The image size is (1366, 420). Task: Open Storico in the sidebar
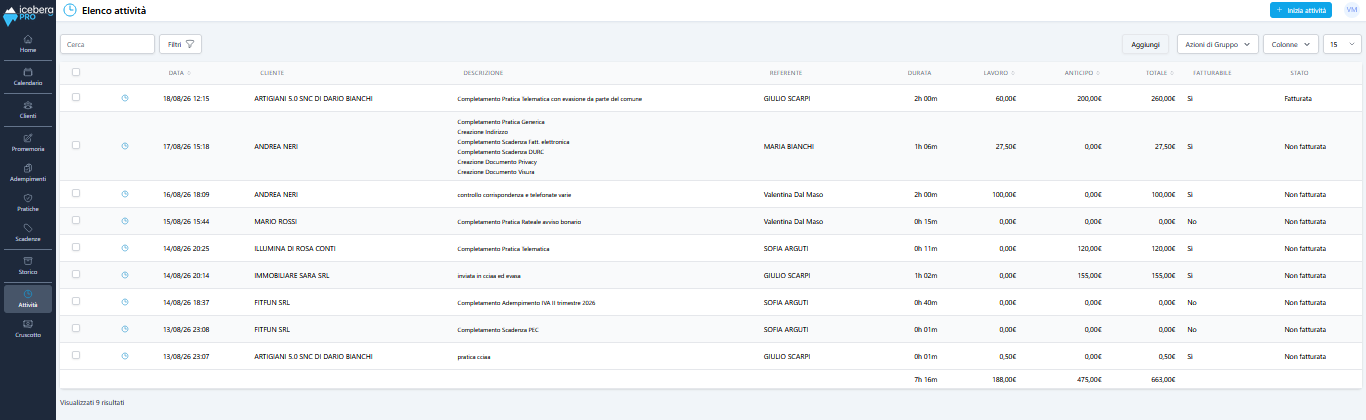(27, 265)
